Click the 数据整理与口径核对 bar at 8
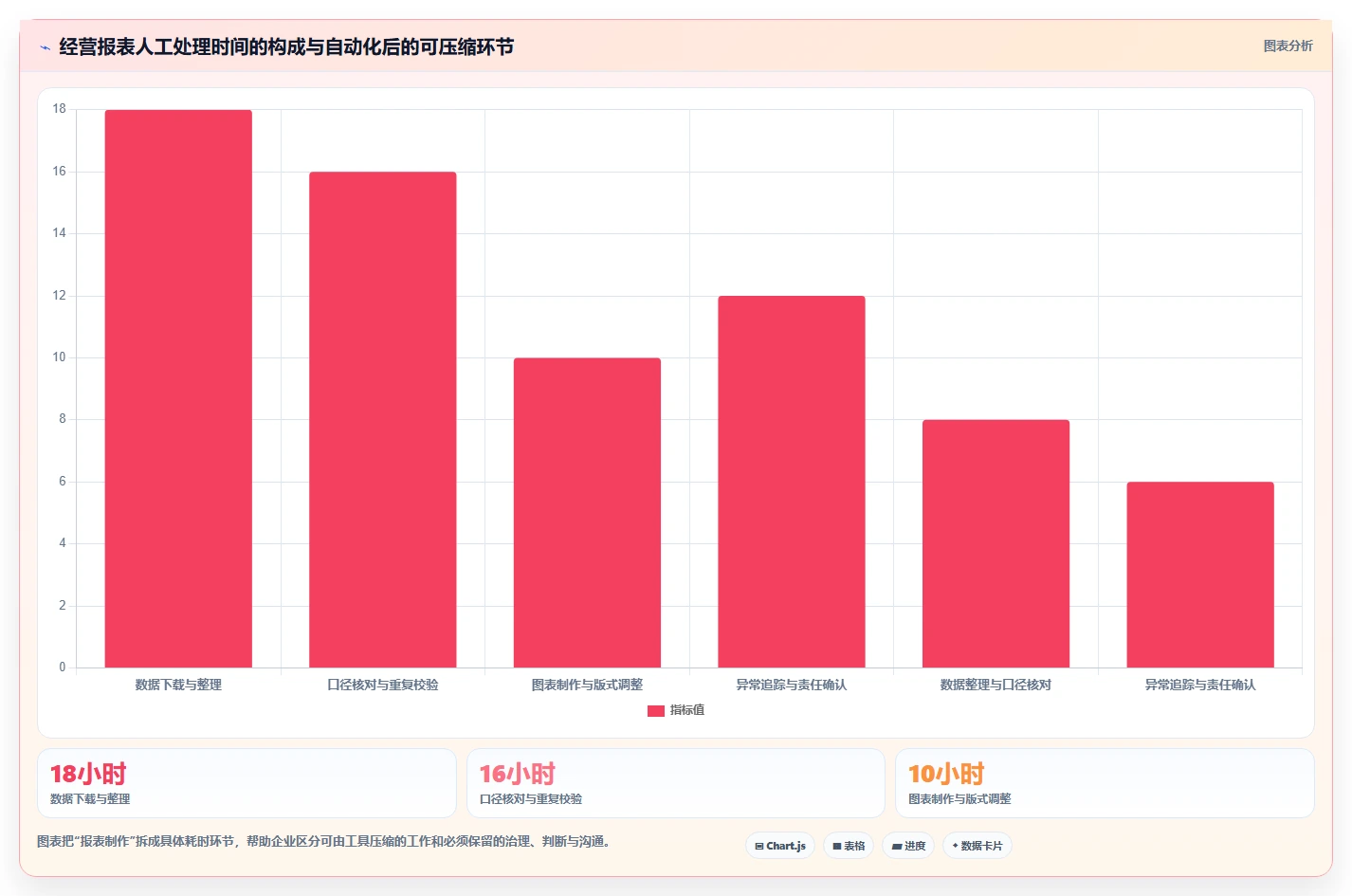Screen dimensions: 1352x896 point(996,543)
